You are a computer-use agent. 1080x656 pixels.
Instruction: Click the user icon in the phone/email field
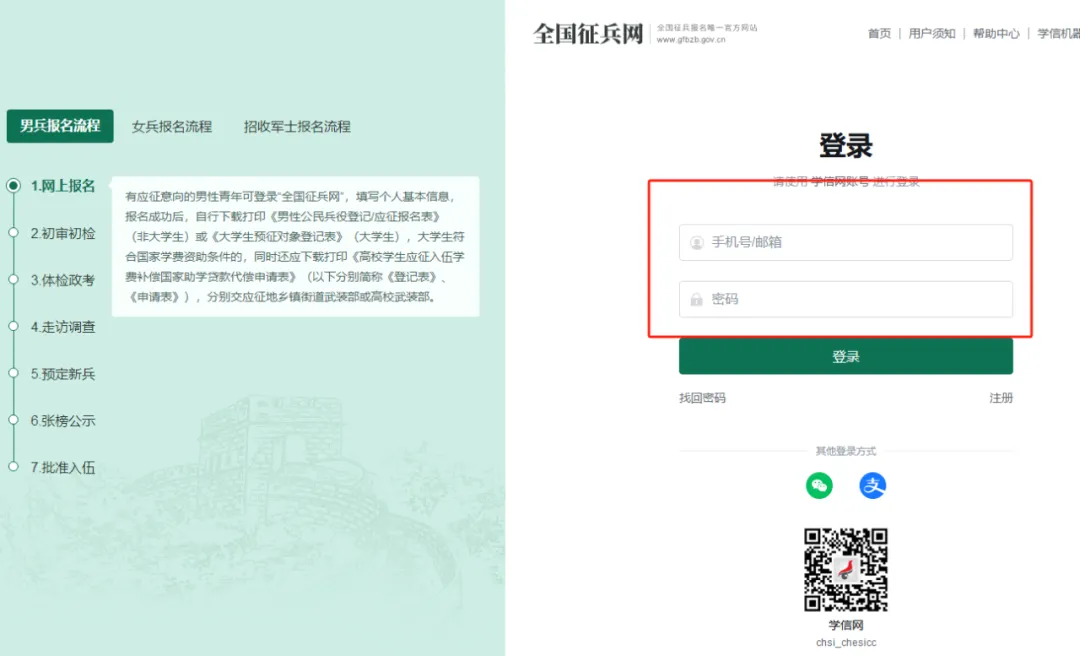tap(696, 243)
